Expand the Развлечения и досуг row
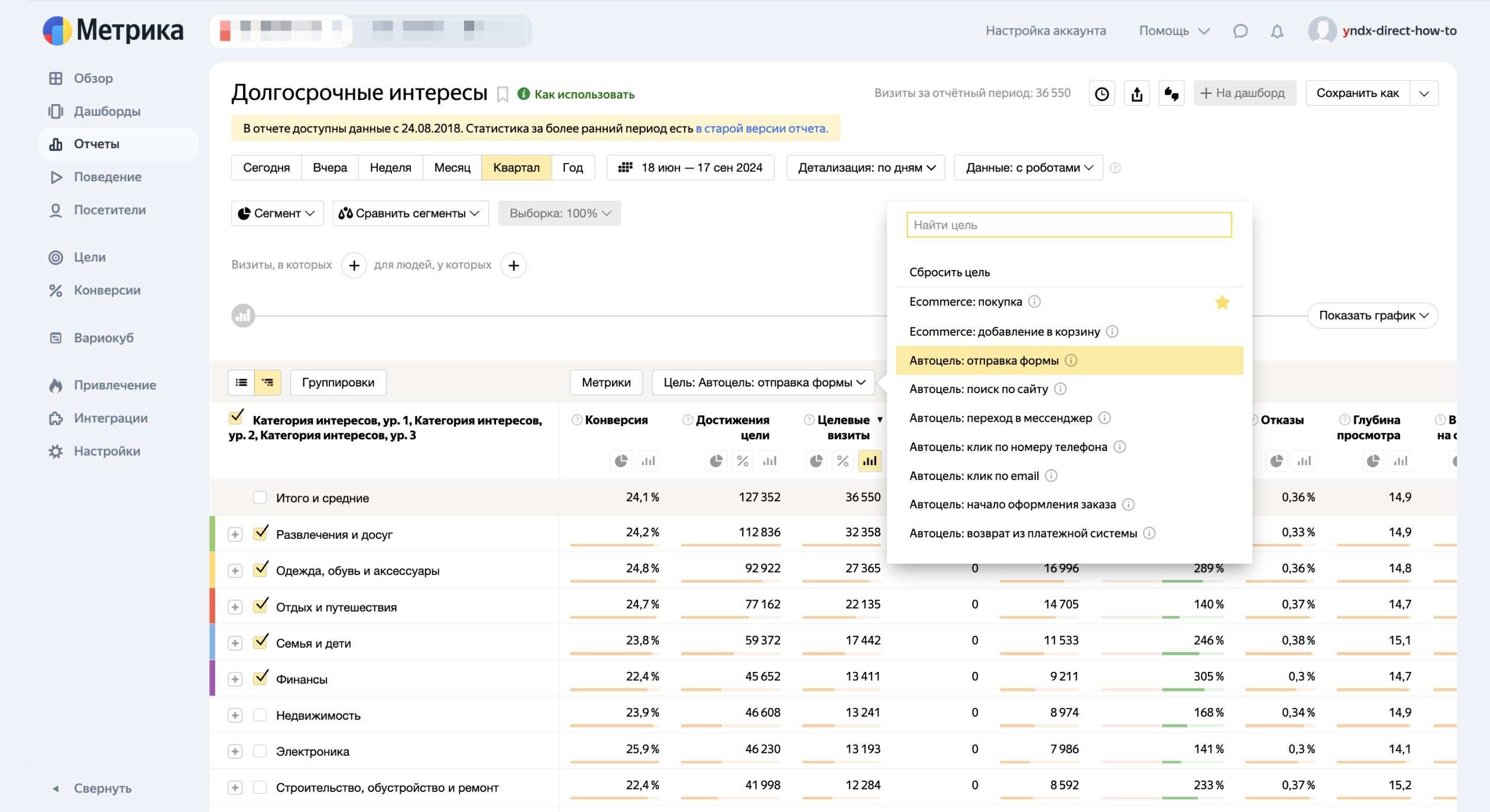 point(235,534)
